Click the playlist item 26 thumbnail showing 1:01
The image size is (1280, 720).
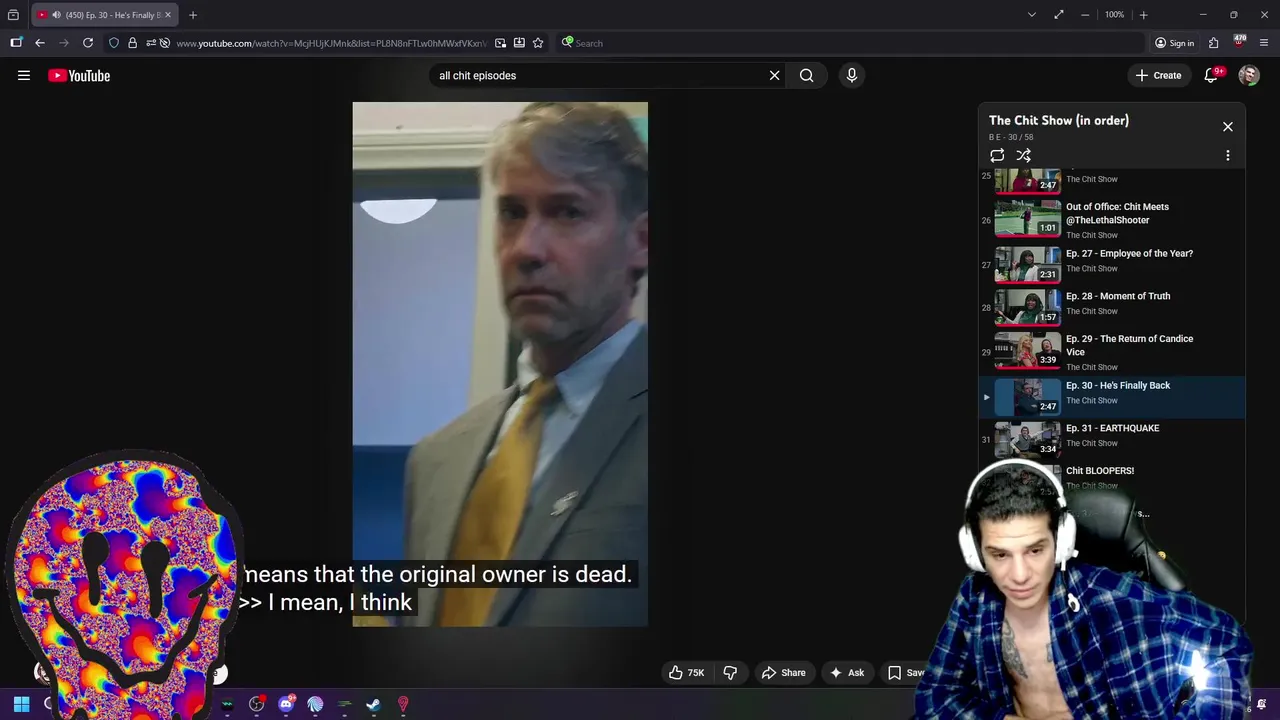click(1027, 218)
